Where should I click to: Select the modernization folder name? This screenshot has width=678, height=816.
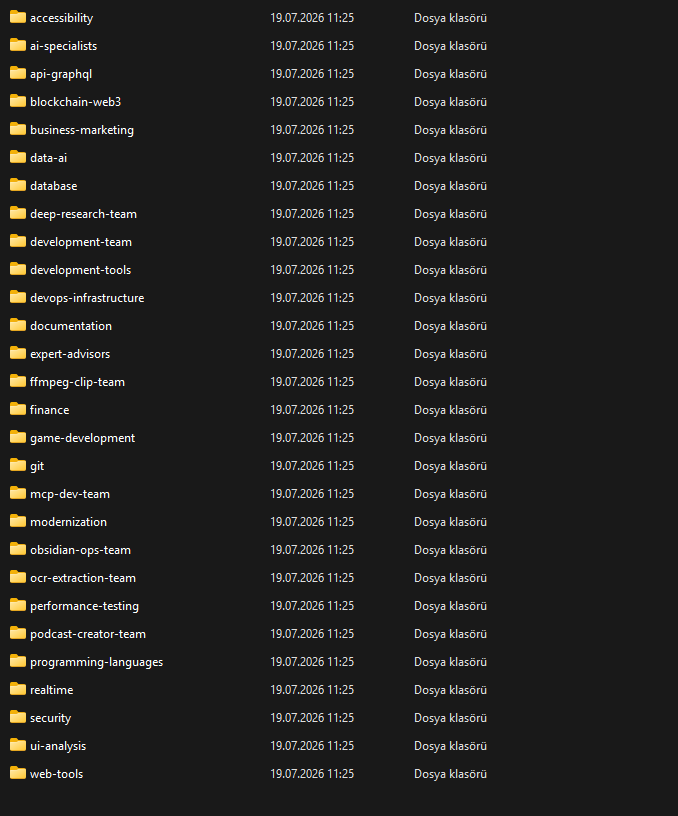pos(68,522)
